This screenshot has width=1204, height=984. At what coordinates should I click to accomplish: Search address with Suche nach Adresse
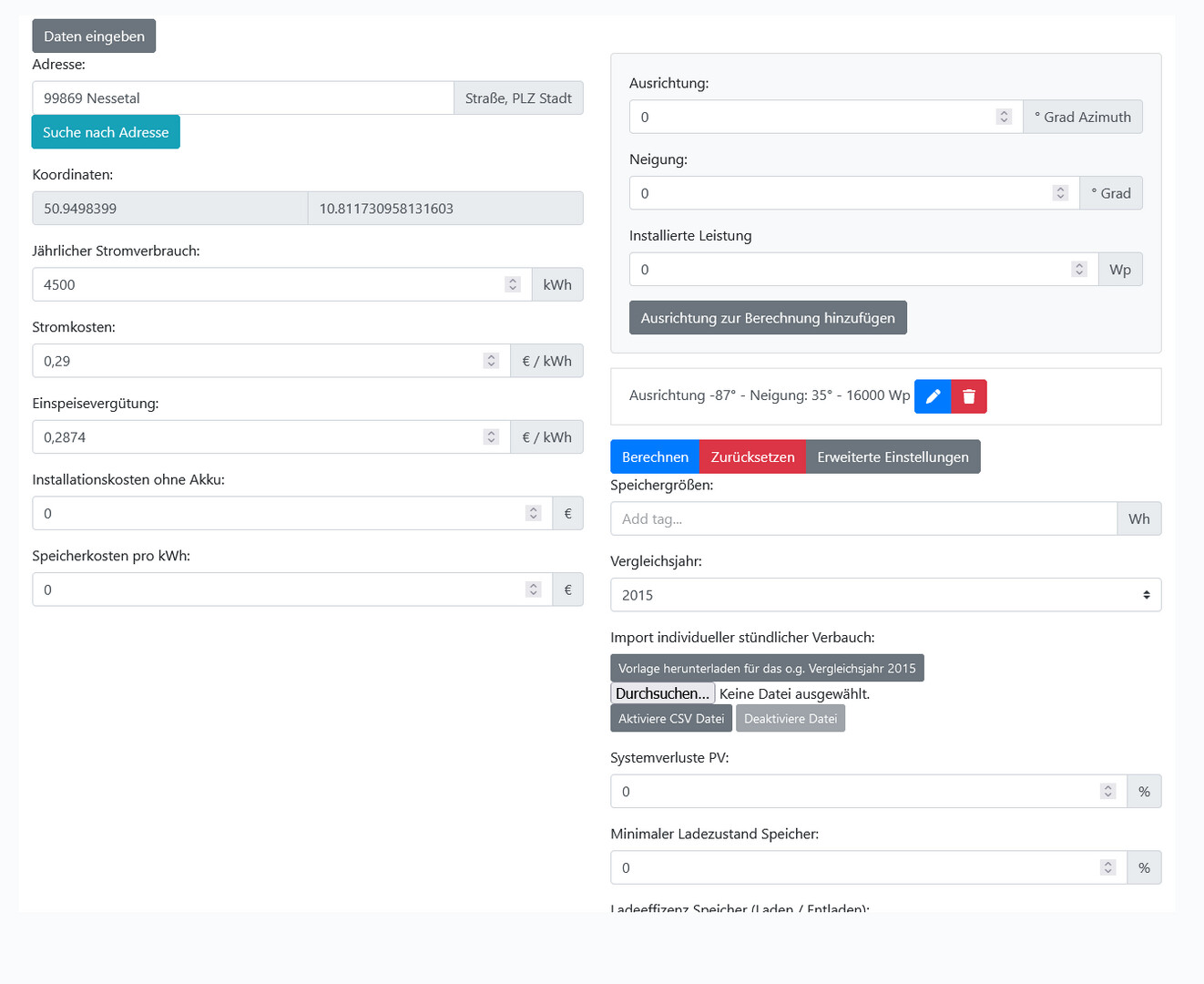click(x=106, y=132)
